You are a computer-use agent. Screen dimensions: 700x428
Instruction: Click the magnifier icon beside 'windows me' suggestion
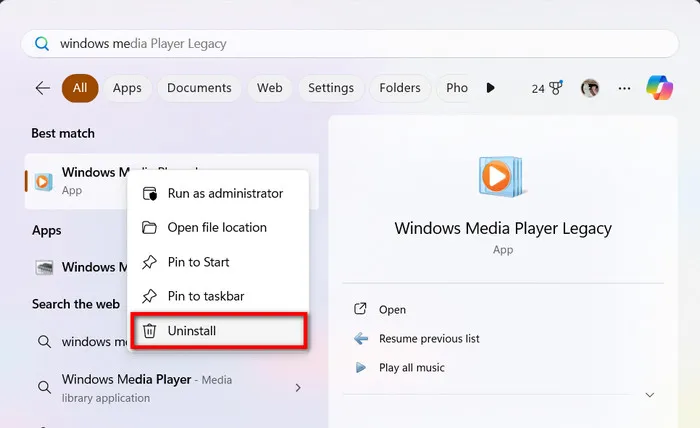(x=44, y=342)
